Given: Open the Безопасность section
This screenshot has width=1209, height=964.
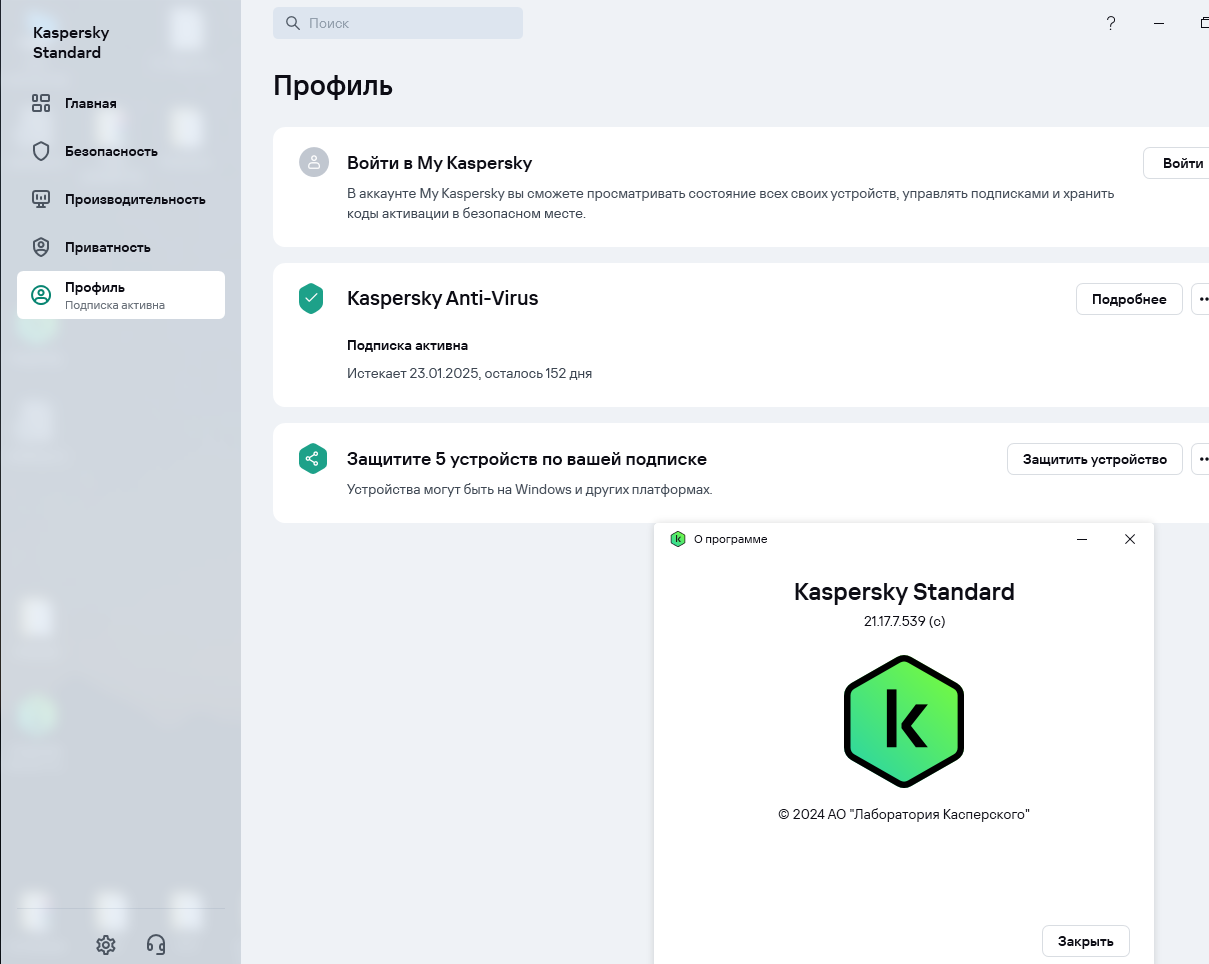Looking at the screenshot, I should coord(121,151).
